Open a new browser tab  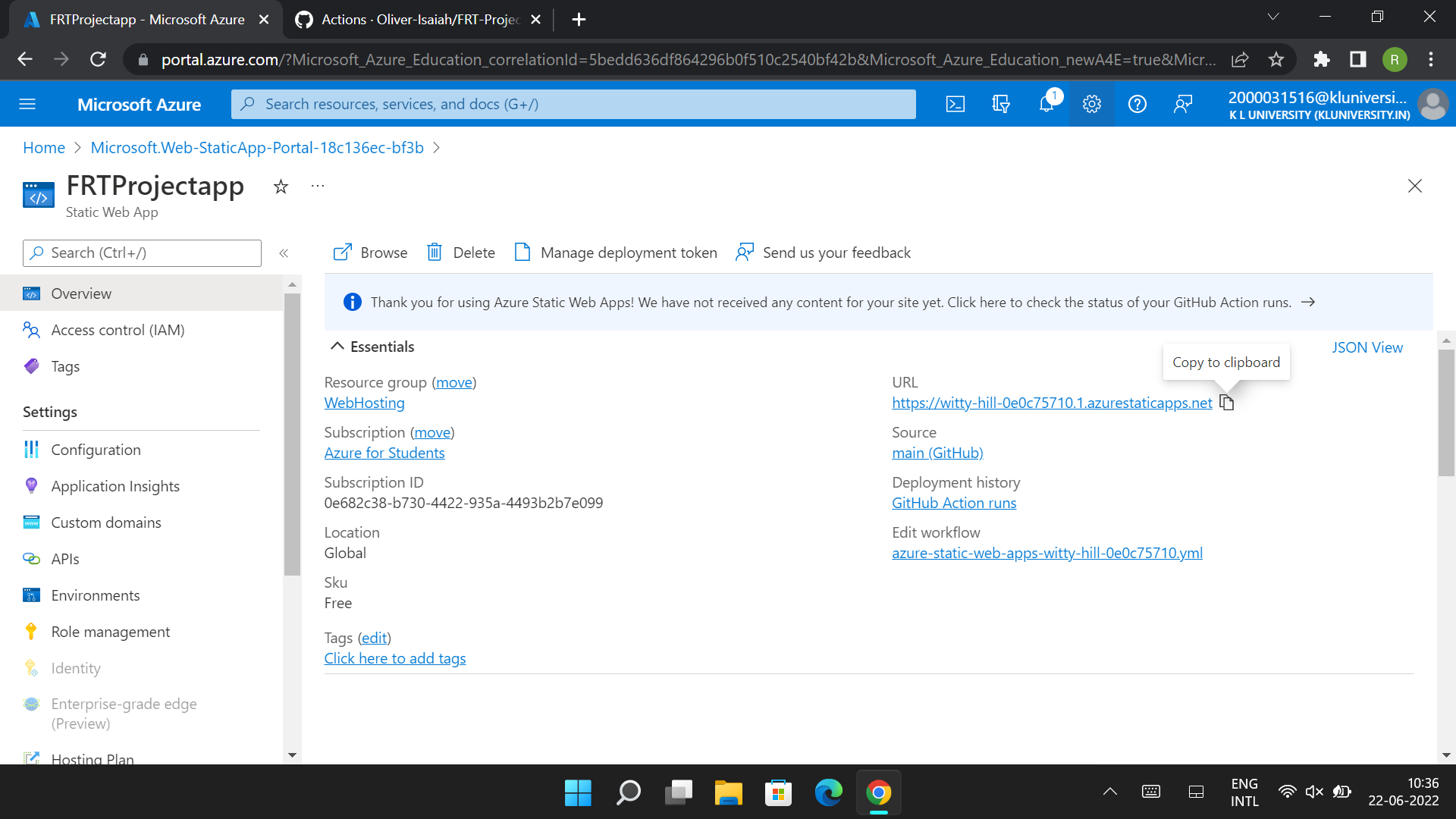click(x=579, y=20)
